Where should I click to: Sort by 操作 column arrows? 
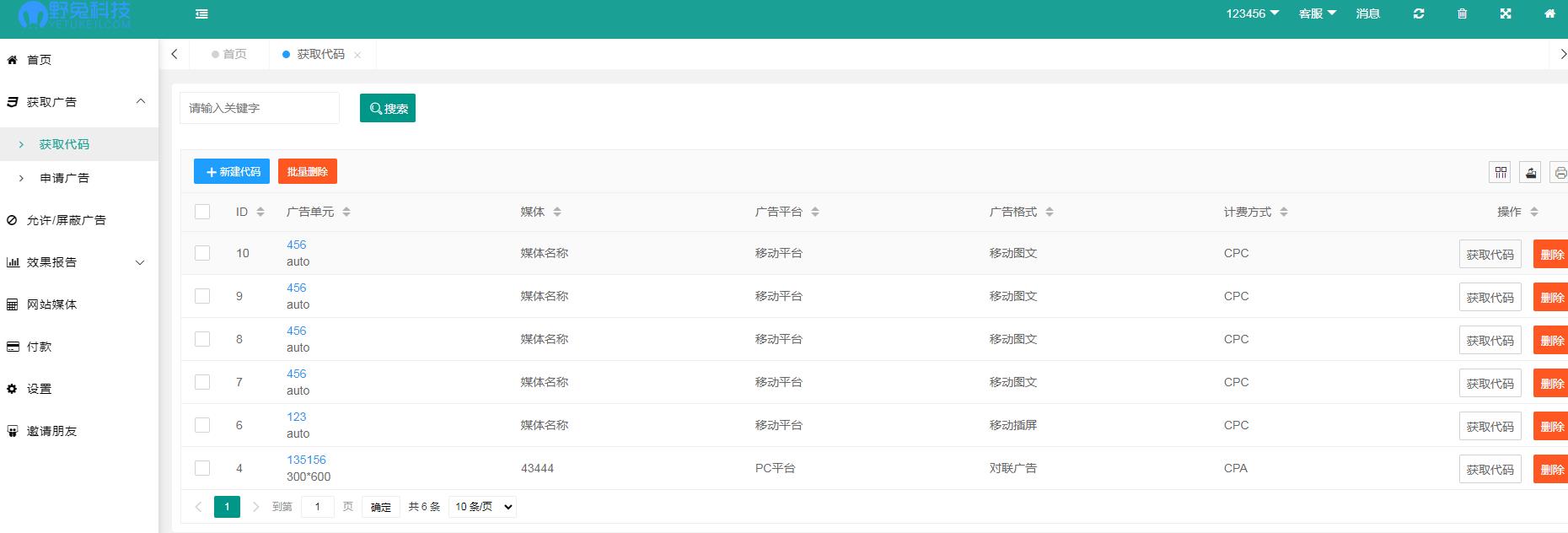click(1534, 212)
